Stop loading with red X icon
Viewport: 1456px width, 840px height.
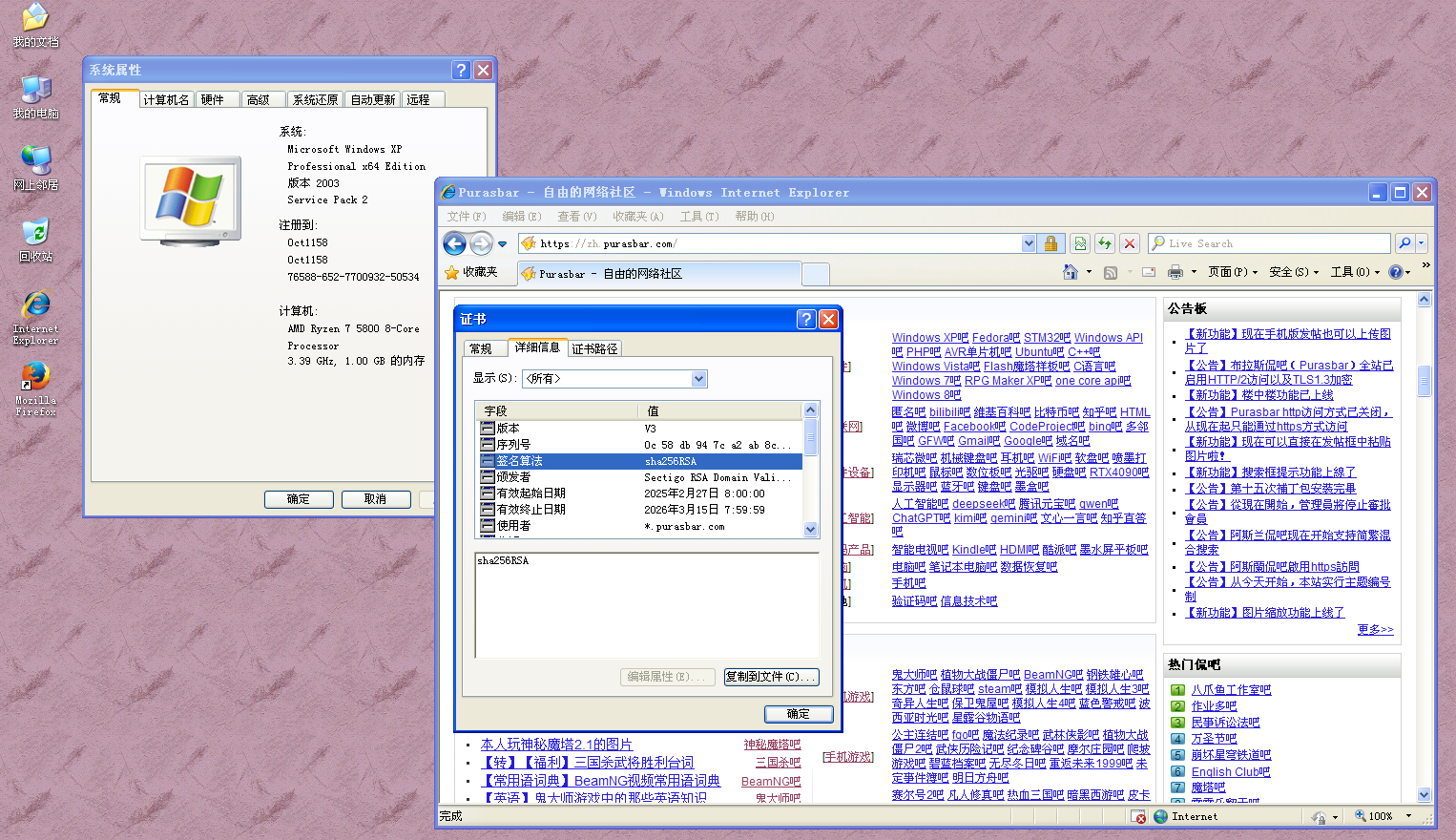coord(1130,243)
